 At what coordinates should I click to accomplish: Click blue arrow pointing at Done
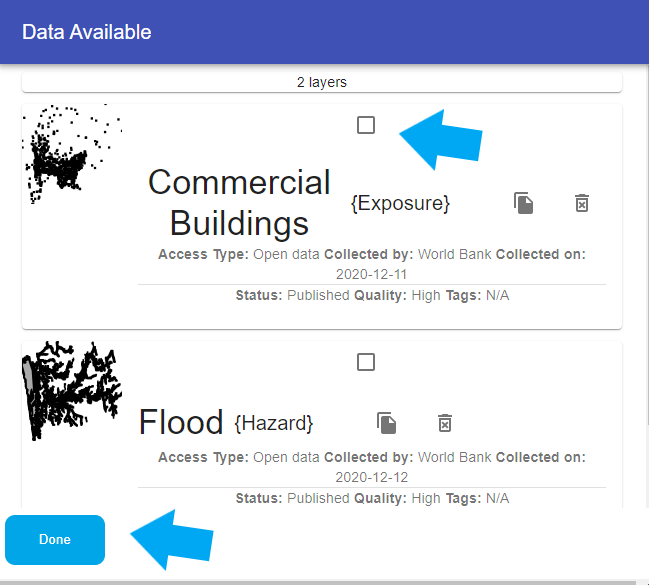tap(172, 540)
